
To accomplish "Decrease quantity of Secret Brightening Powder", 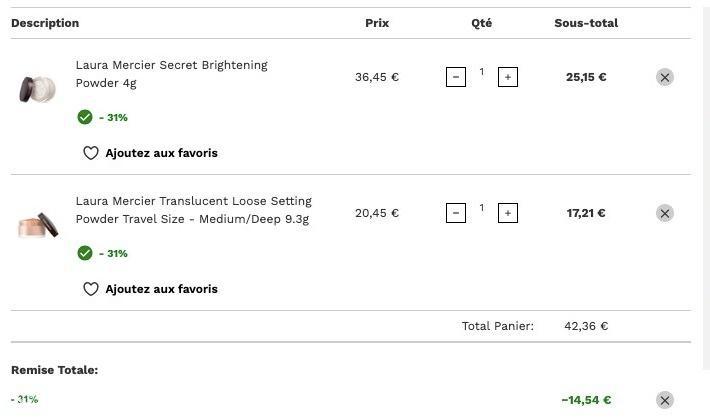I will tap(456, 77).
